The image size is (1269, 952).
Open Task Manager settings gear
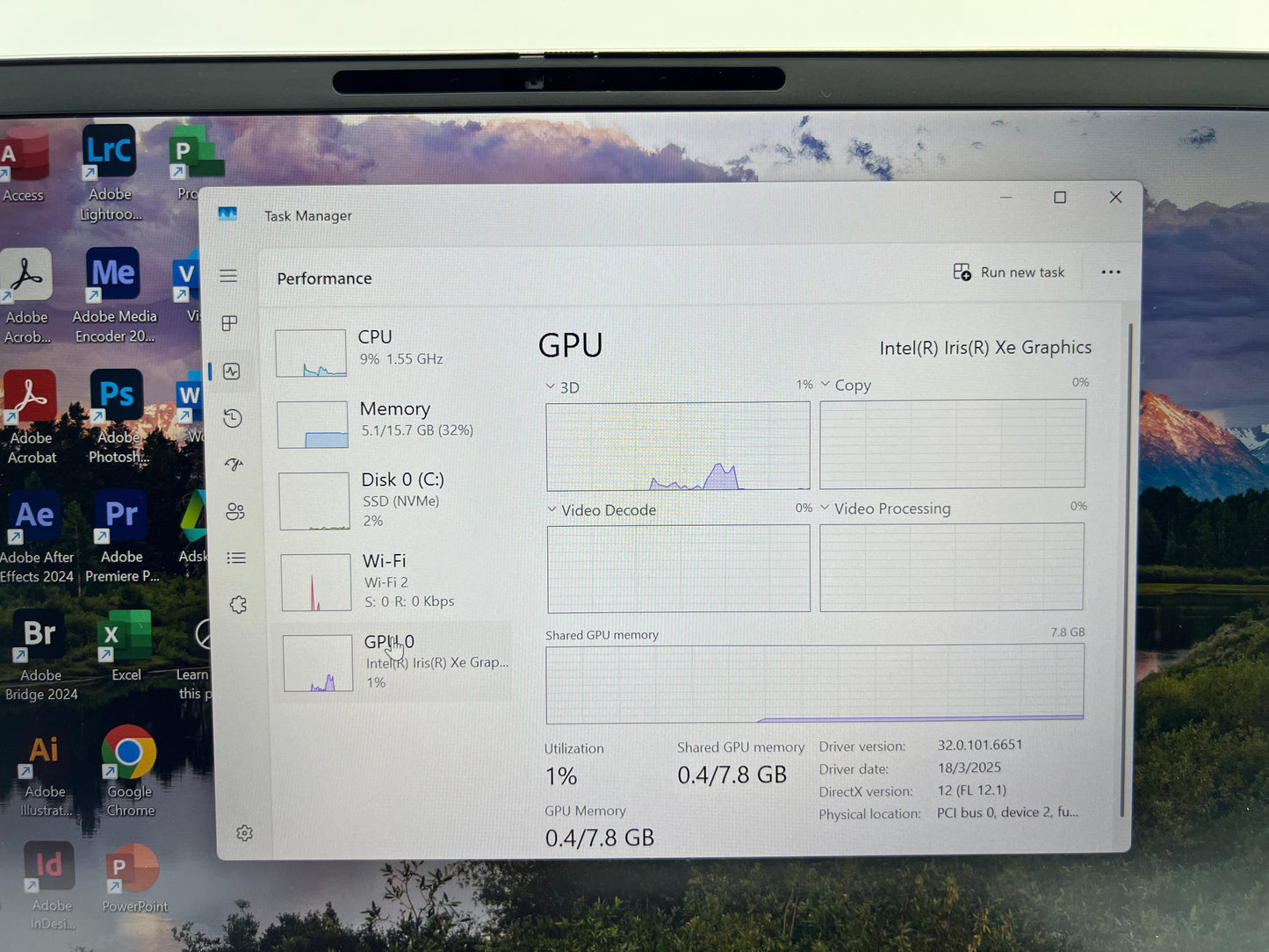(244, 833)
